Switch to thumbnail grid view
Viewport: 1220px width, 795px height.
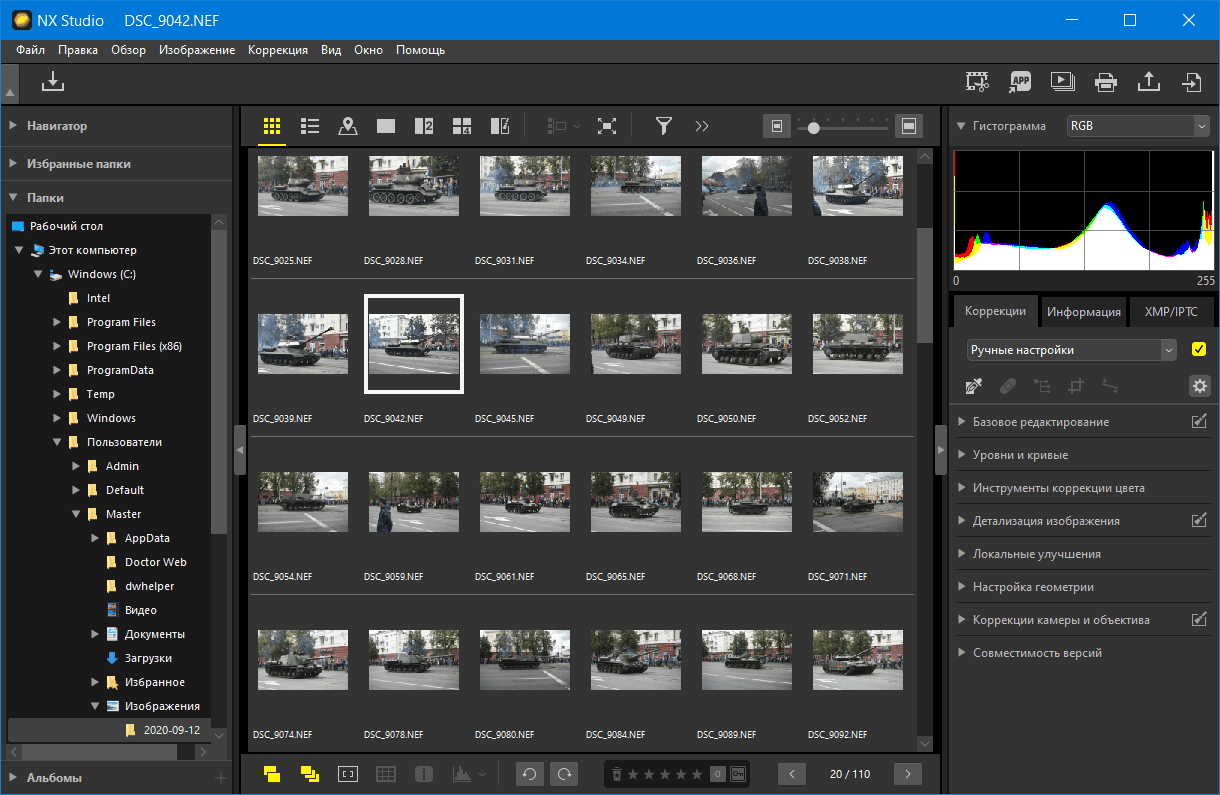[272, 126]
